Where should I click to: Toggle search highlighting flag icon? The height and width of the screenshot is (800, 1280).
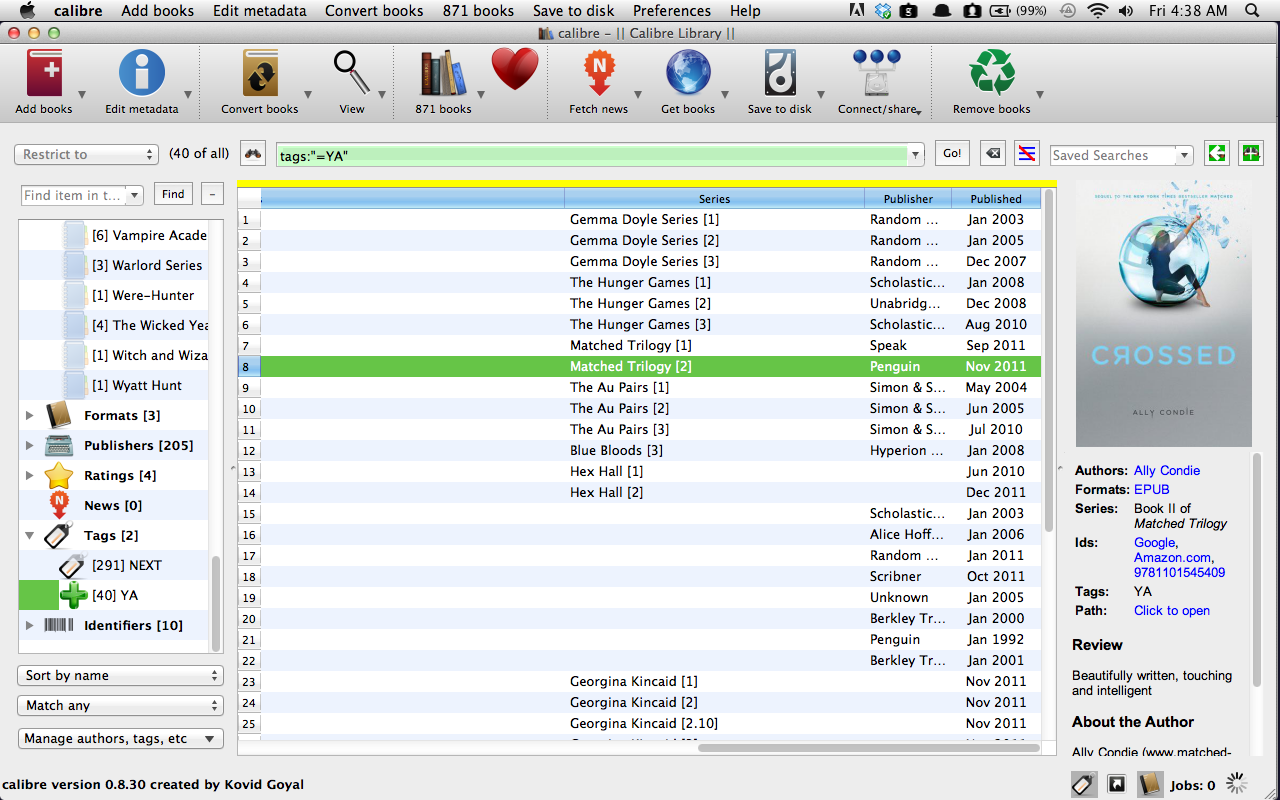[1025, 154]
